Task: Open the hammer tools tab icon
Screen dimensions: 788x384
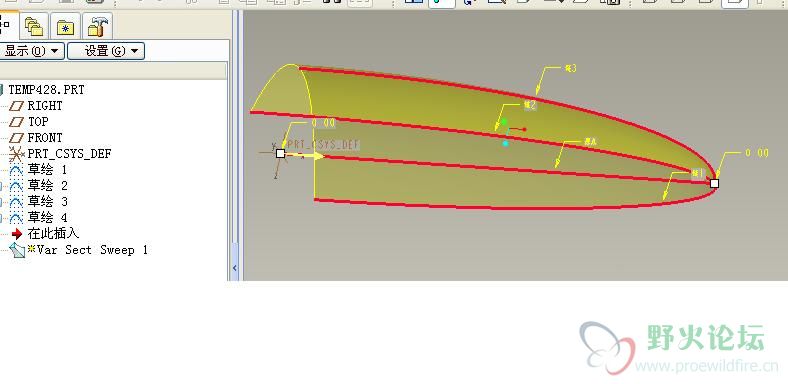Action: click(x=97, y=26)
